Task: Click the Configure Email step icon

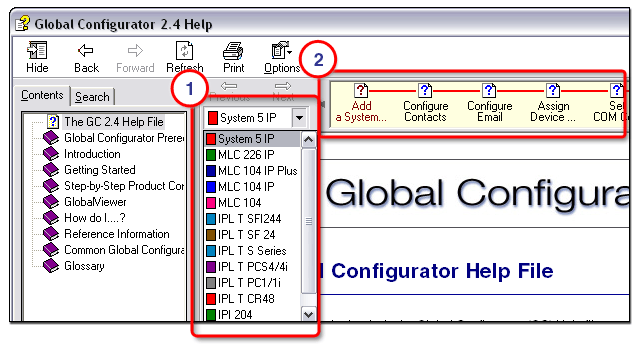Action: coord(489,90)
